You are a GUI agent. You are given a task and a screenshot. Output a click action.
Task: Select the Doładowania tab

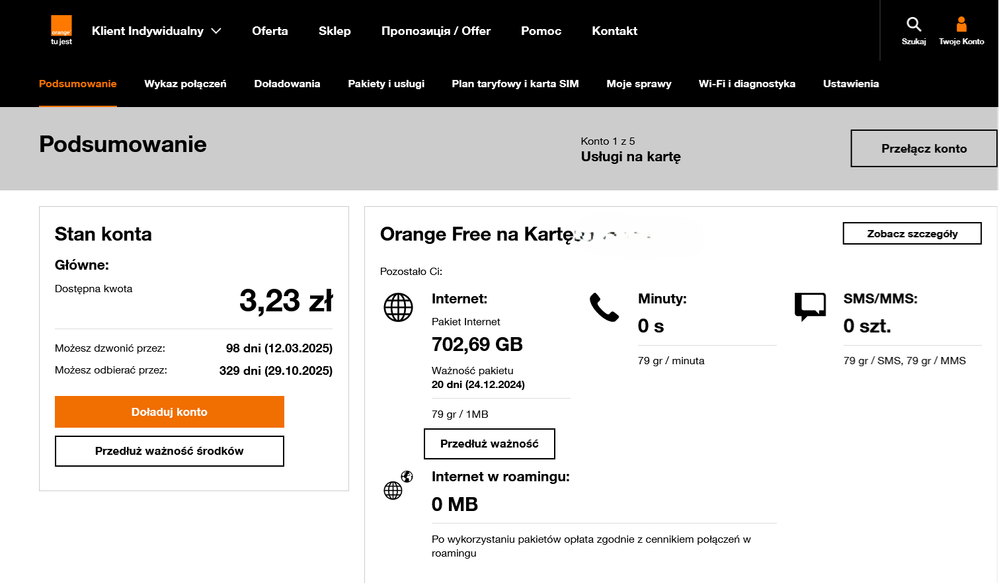287,84
